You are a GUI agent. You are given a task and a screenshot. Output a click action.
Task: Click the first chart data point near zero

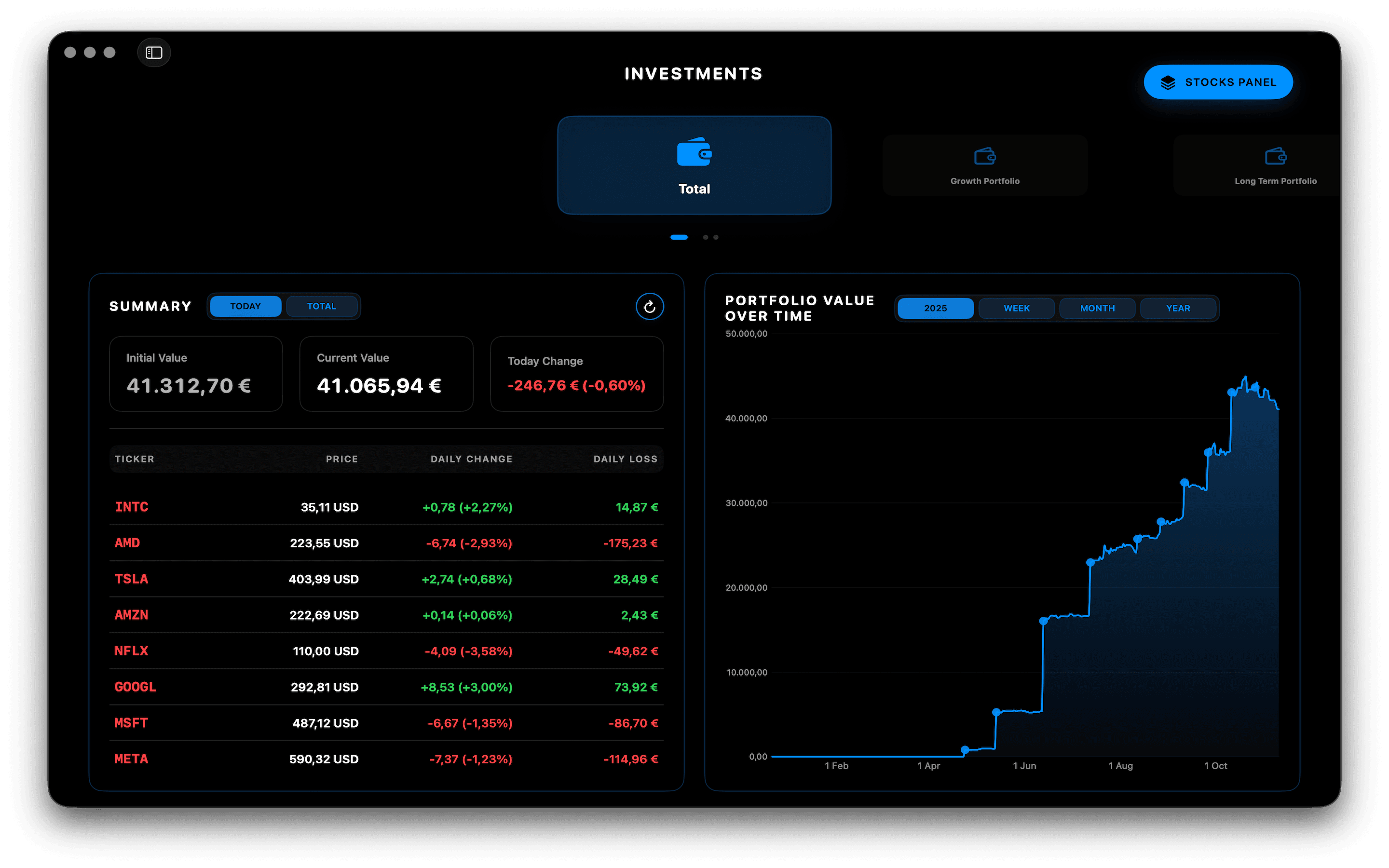[965, 750]
